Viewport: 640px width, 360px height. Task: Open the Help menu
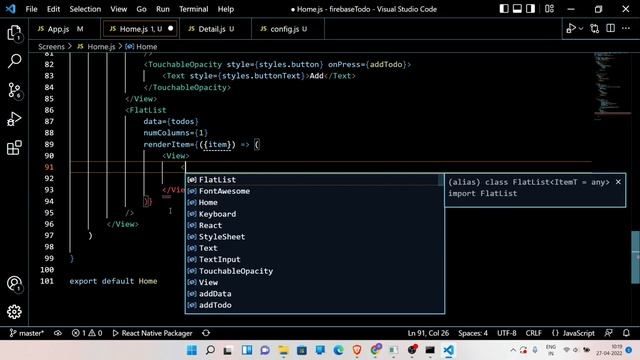(x=225, y=9)
